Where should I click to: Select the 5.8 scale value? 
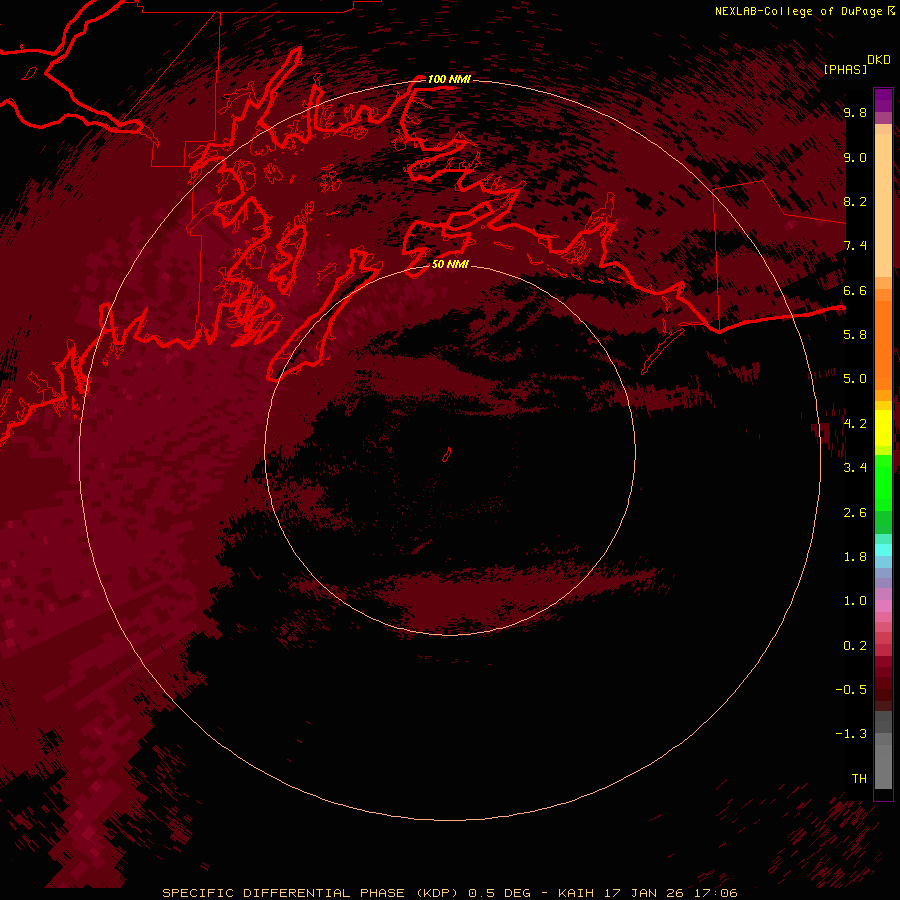(x=855, y=335)
